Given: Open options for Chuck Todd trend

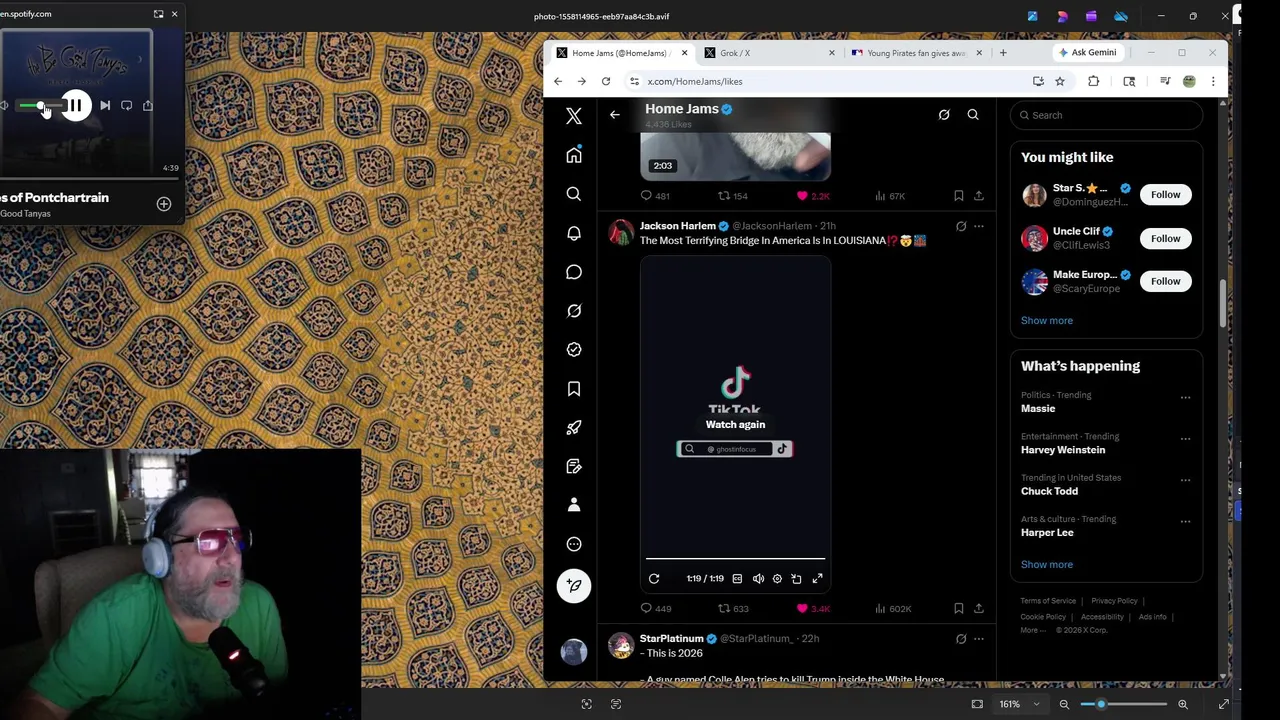Looking at the screenshot, I should 1185,480.
